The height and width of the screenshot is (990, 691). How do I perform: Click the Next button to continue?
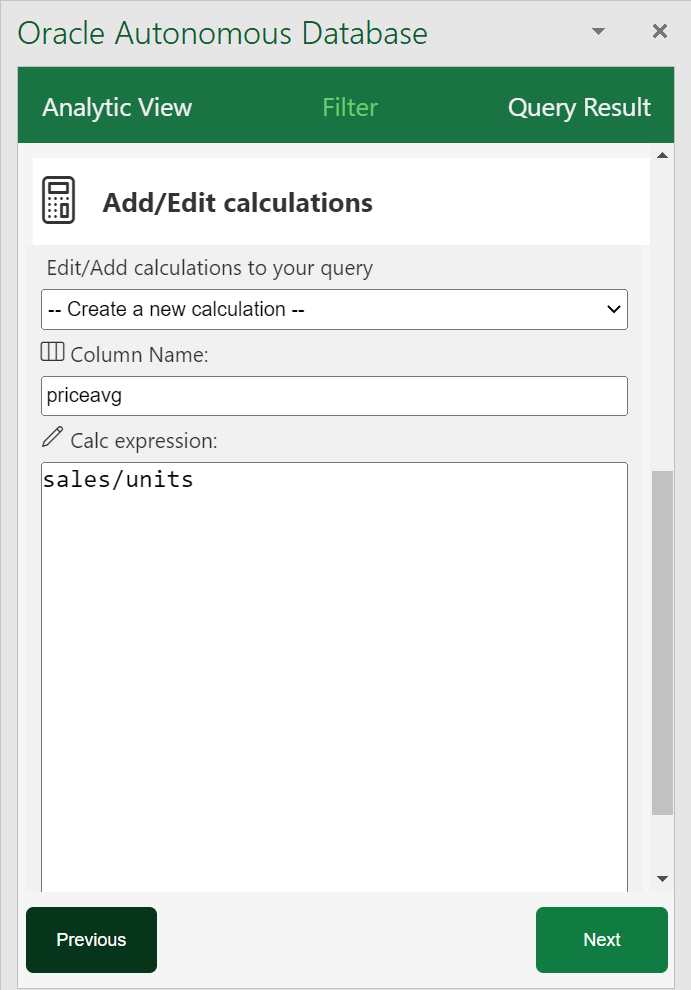click(601, 940)
